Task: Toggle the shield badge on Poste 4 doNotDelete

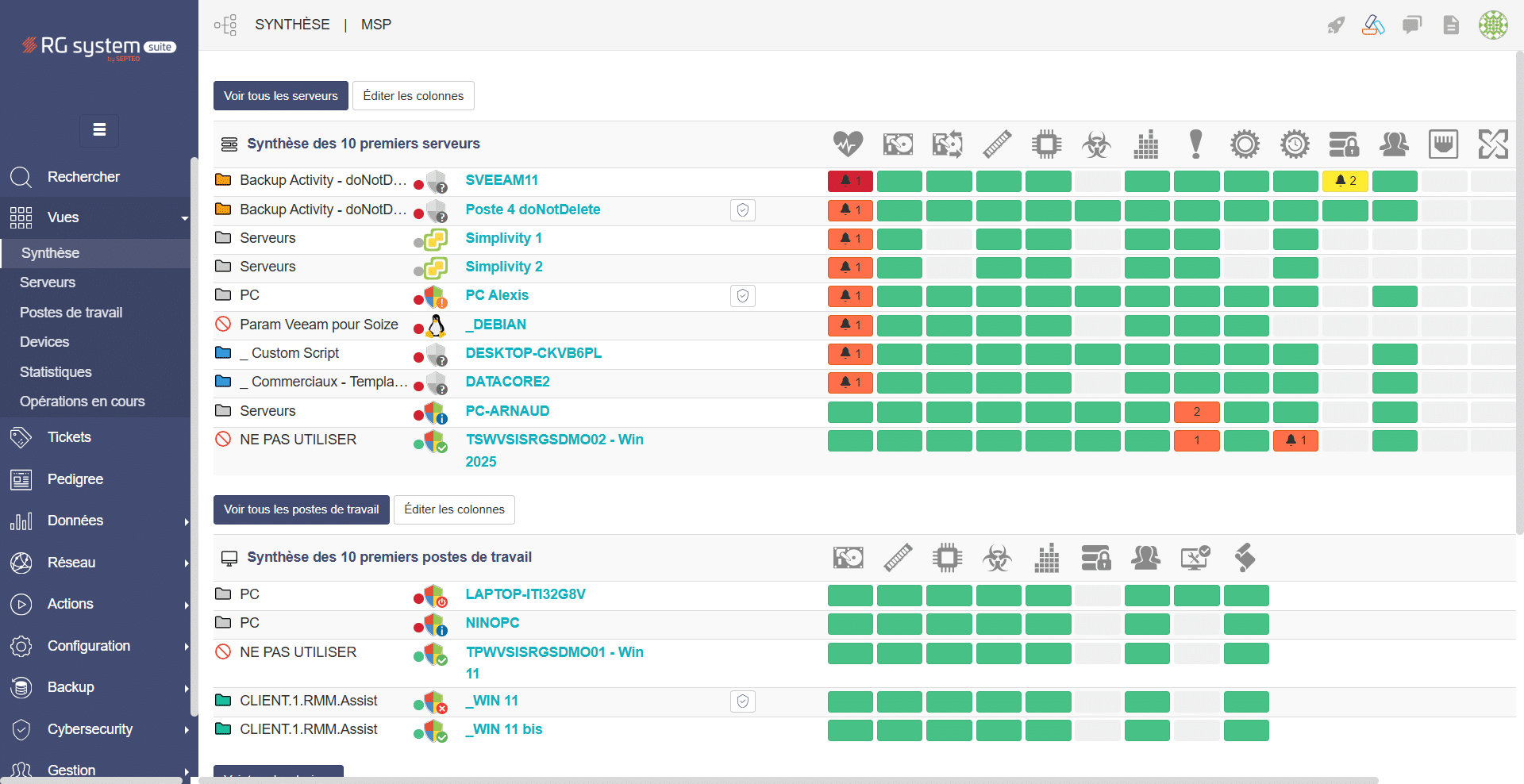Action: coord(743,210)
